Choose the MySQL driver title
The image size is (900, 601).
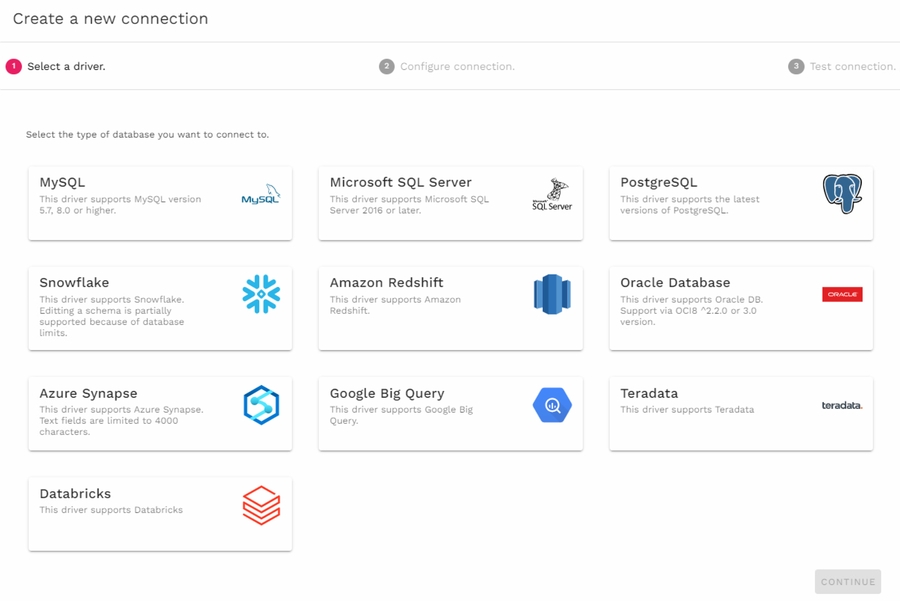pos(62,182)
